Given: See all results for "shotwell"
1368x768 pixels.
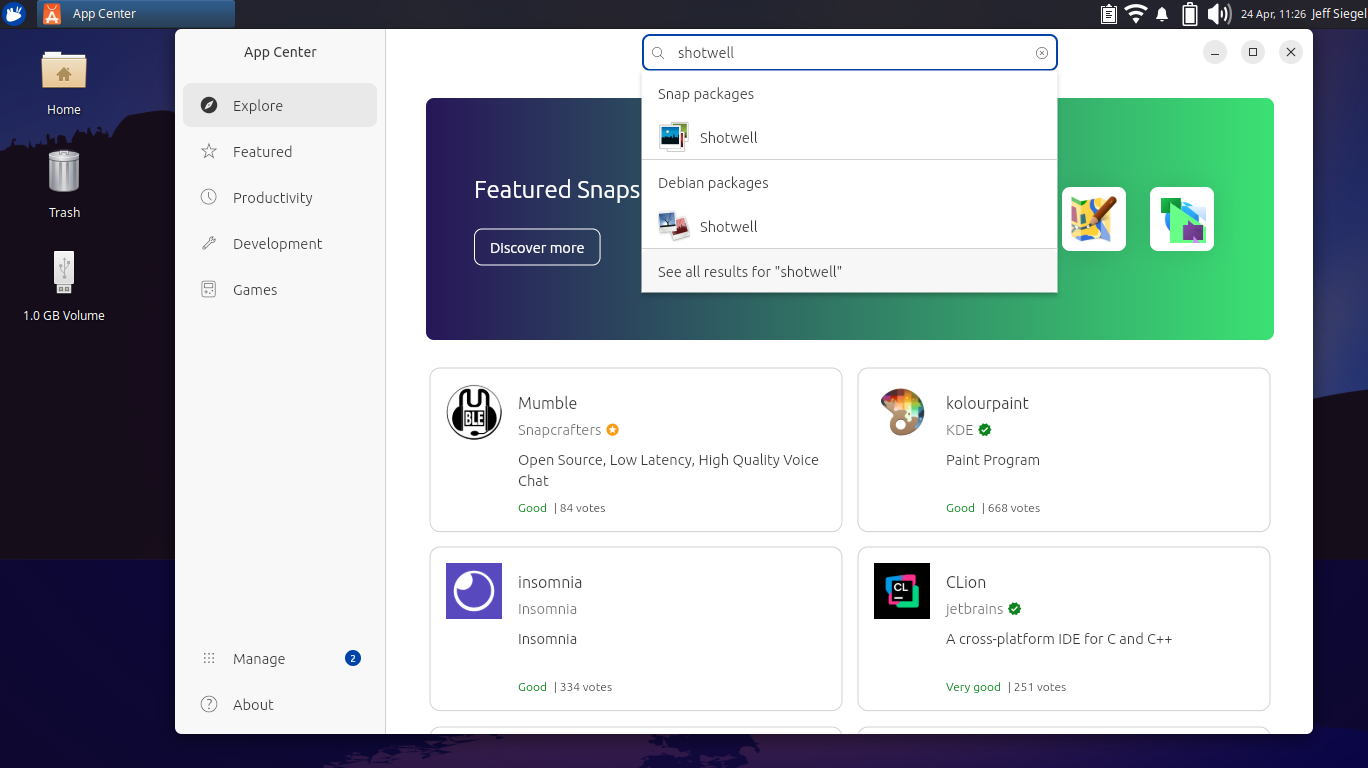Looking at the screenshot, I should click(849, 271).
